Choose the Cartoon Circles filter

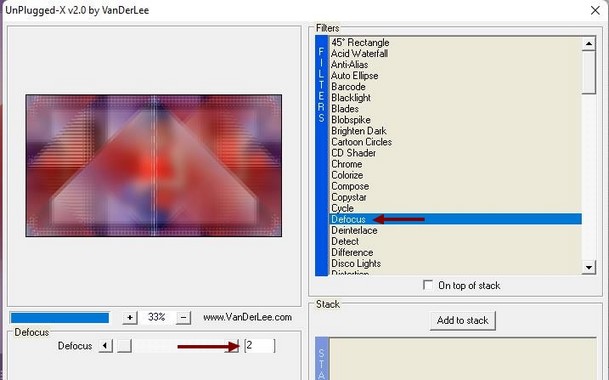click(x=361, y=142)
